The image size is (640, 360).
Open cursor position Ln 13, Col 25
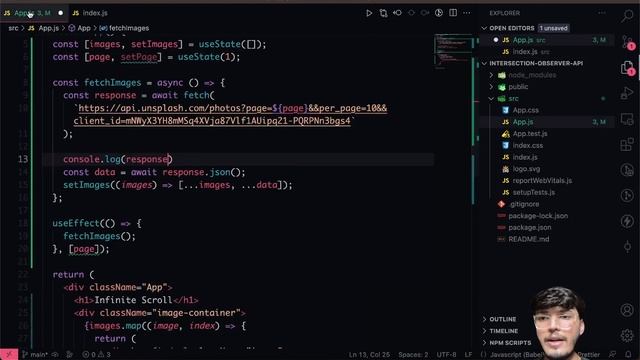[x=369, y=354]
